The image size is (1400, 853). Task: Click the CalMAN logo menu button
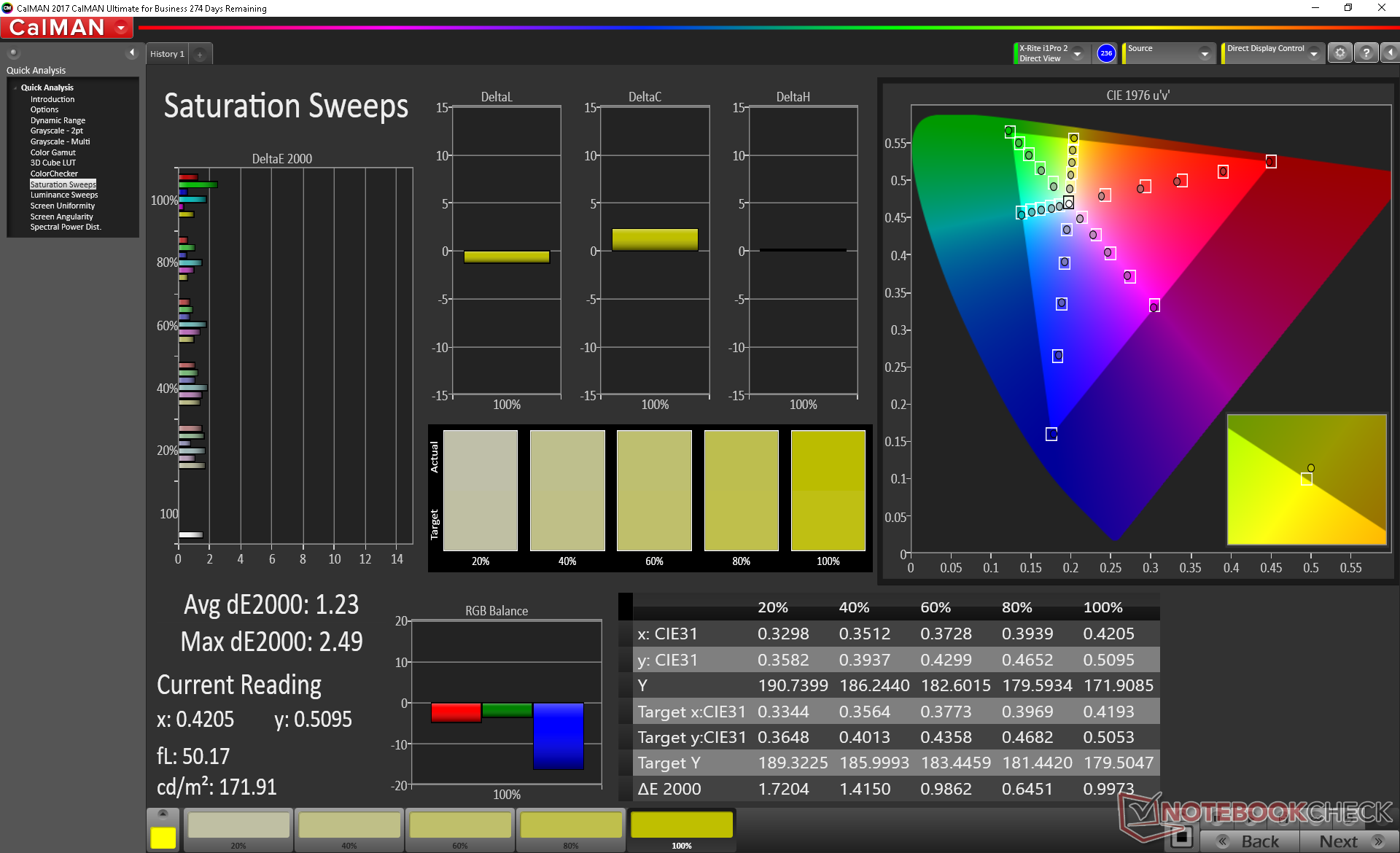click(x=67, y=28)
